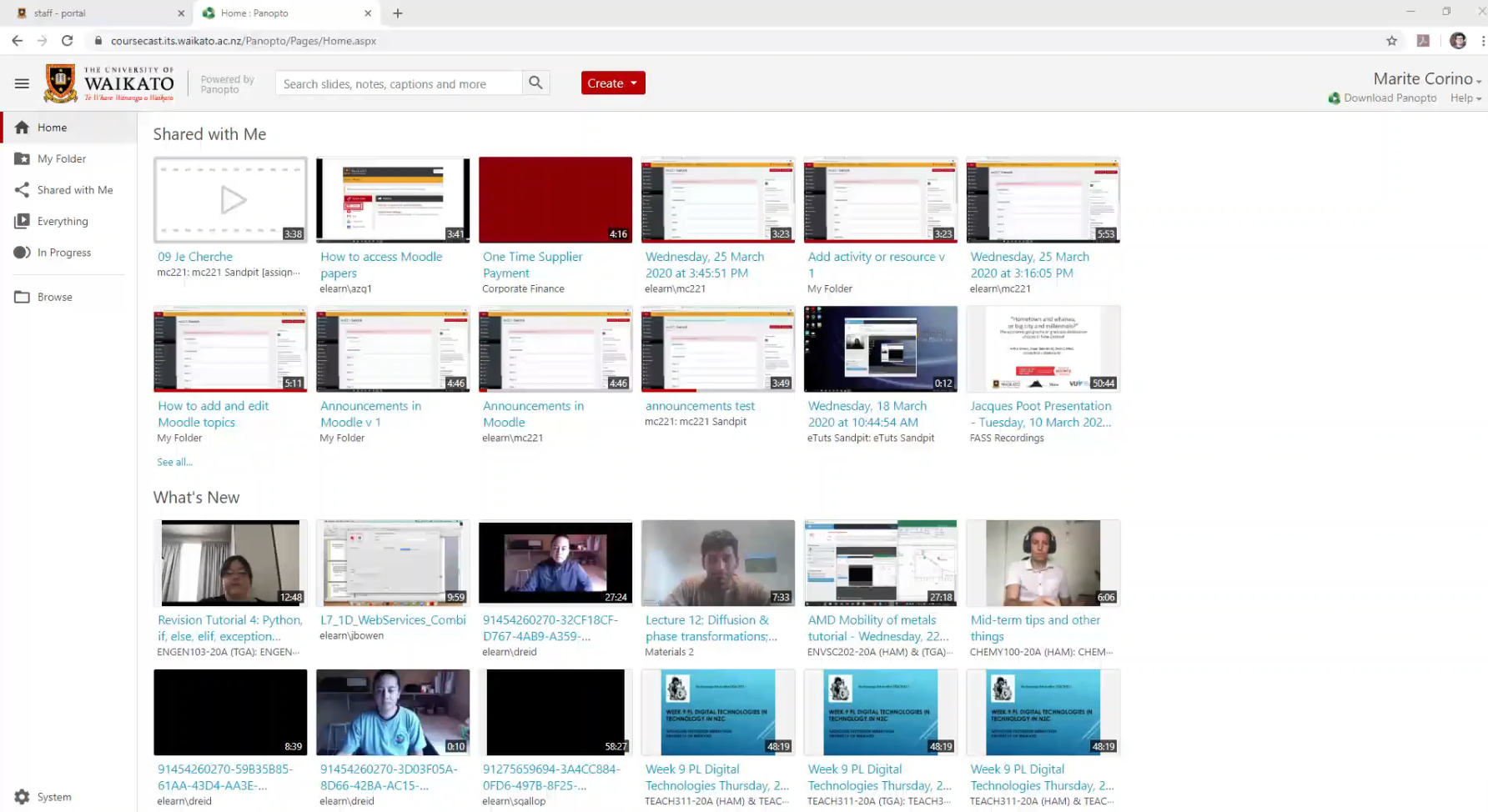Screen dimensions: 1488x812
Task: Open the hamburger navigation menu
Action: point(22,83)
